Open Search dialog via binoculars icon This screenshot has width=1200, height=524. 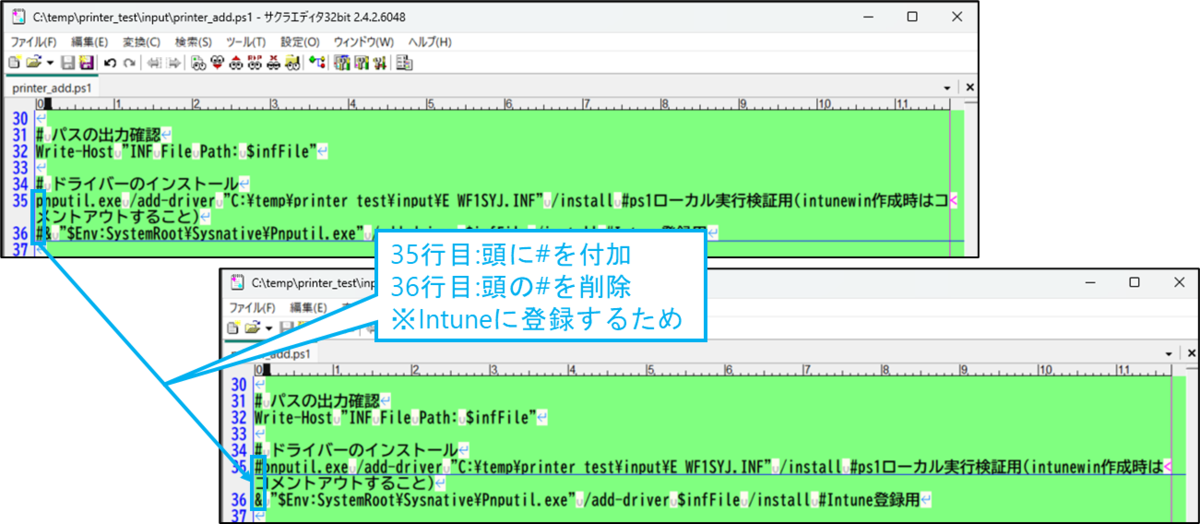click(198, 63)
